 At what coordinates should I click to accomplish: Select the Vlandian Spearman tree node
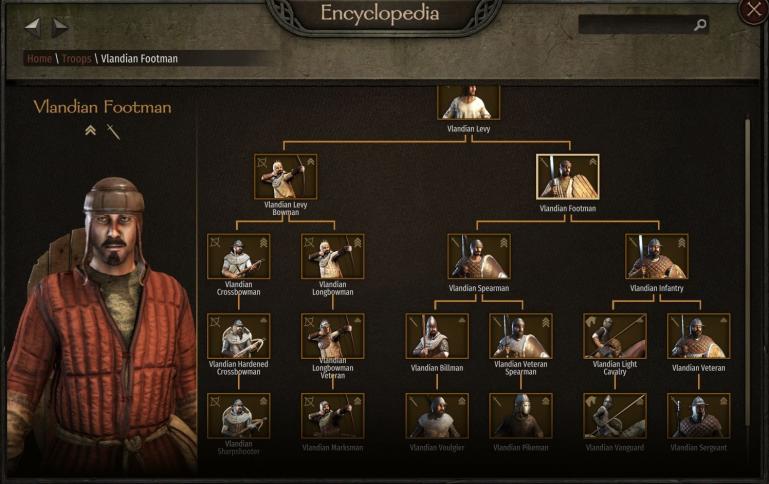(x=479, y=256)
